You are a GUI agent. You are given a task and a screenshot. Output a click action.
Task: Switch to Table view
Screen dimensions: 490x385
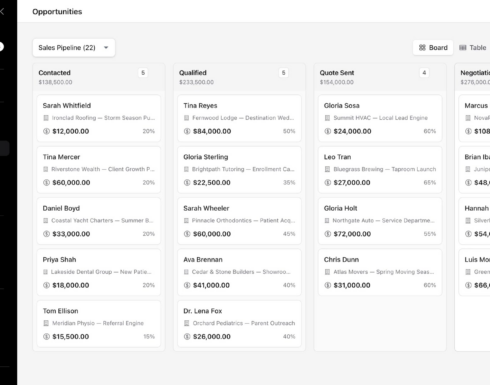click(473, 48)
